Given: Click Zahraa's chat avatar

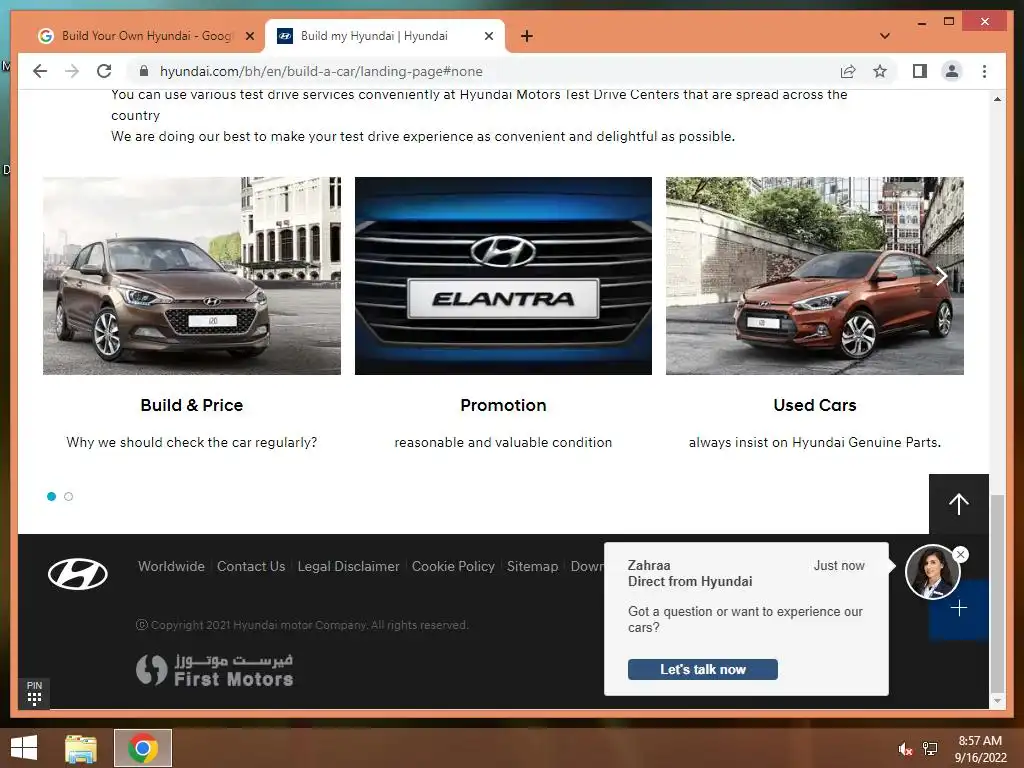Looking at the screenshot, I should pyautogui.click(x=932, y=573).
